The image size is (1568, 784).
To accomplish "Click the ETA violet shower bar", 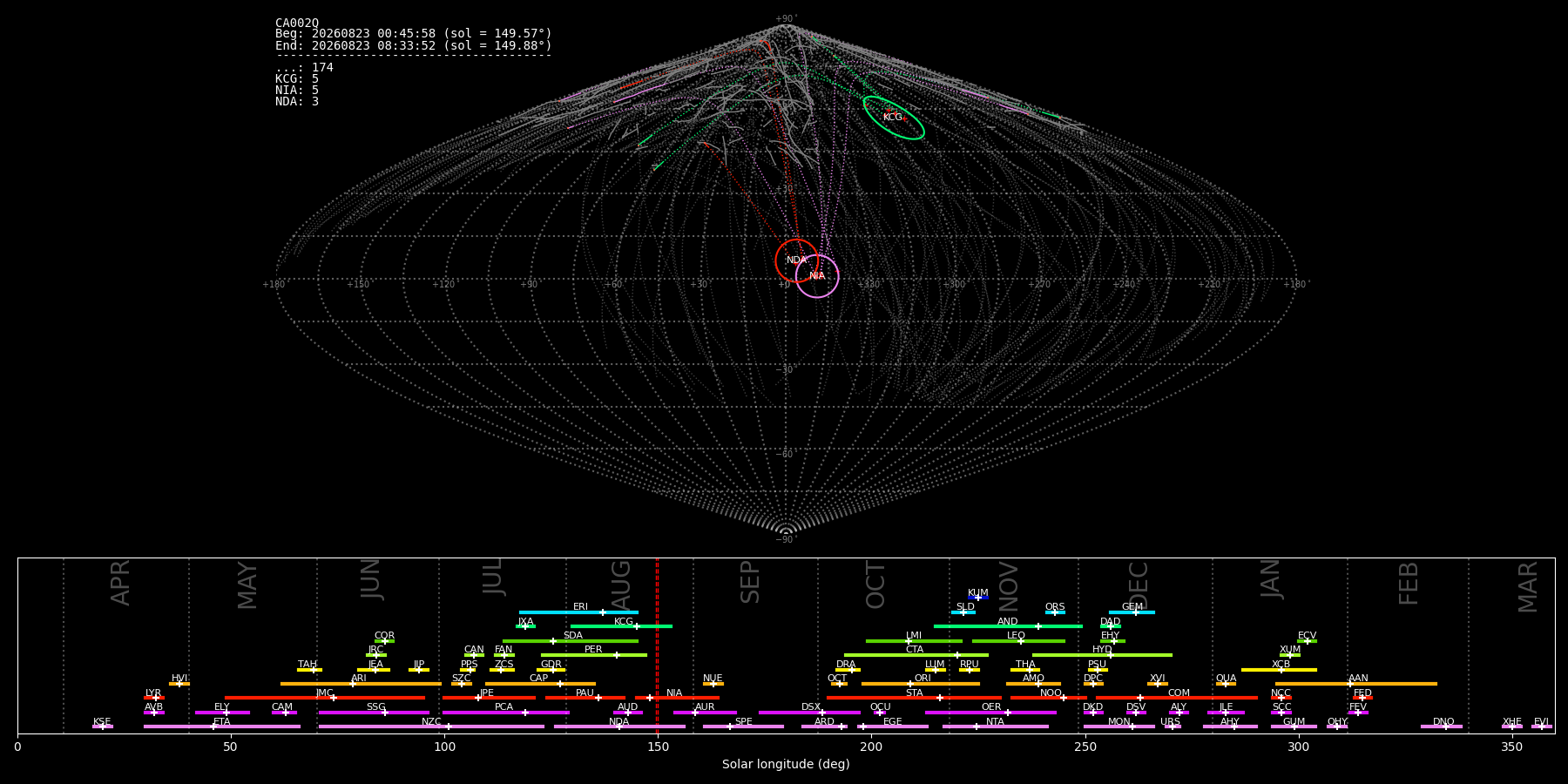I will pyautogui.click(x=222, y=727).
